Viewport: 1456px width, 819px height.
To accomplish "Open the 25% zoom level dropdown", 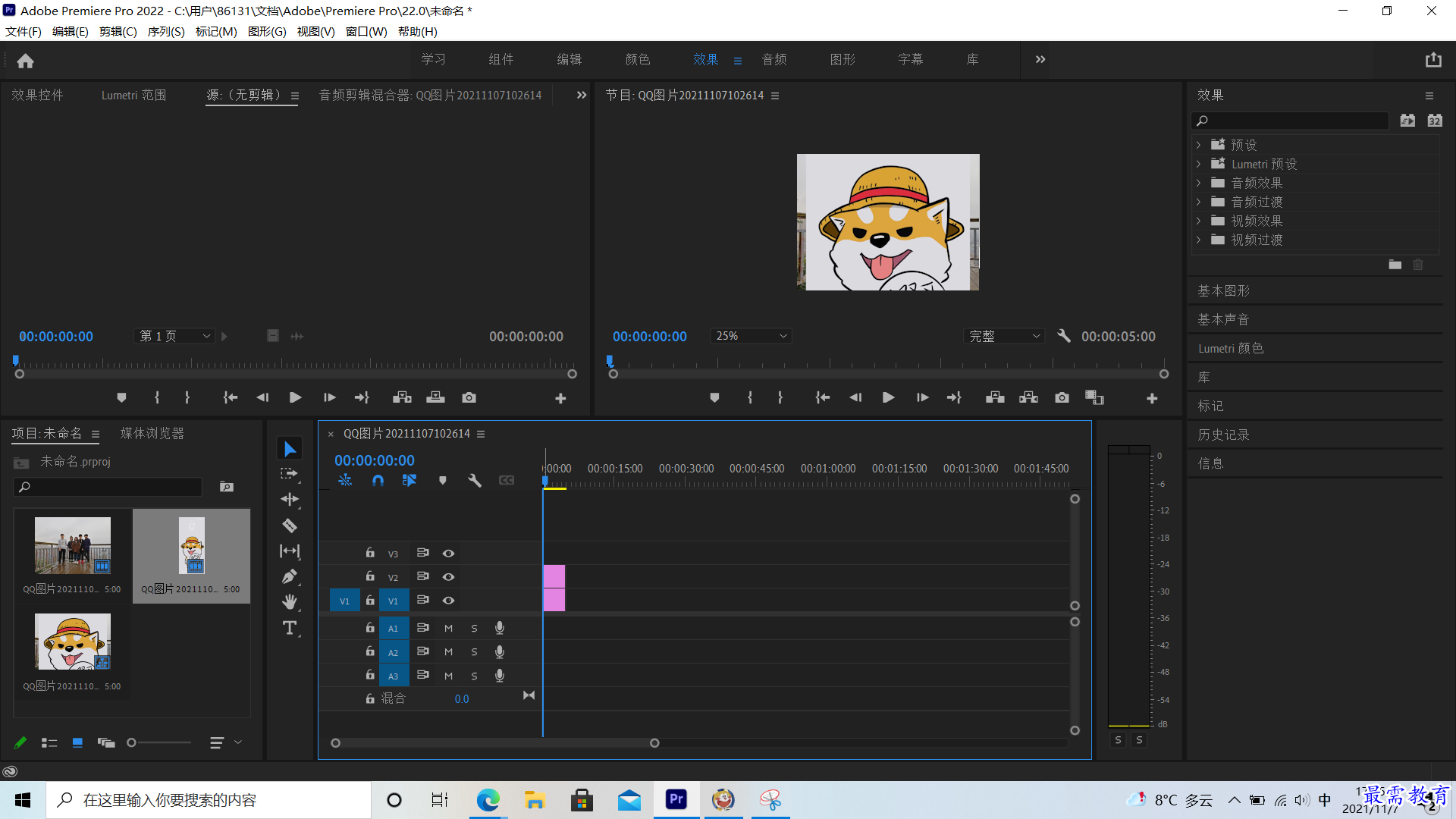I will 752,336.
